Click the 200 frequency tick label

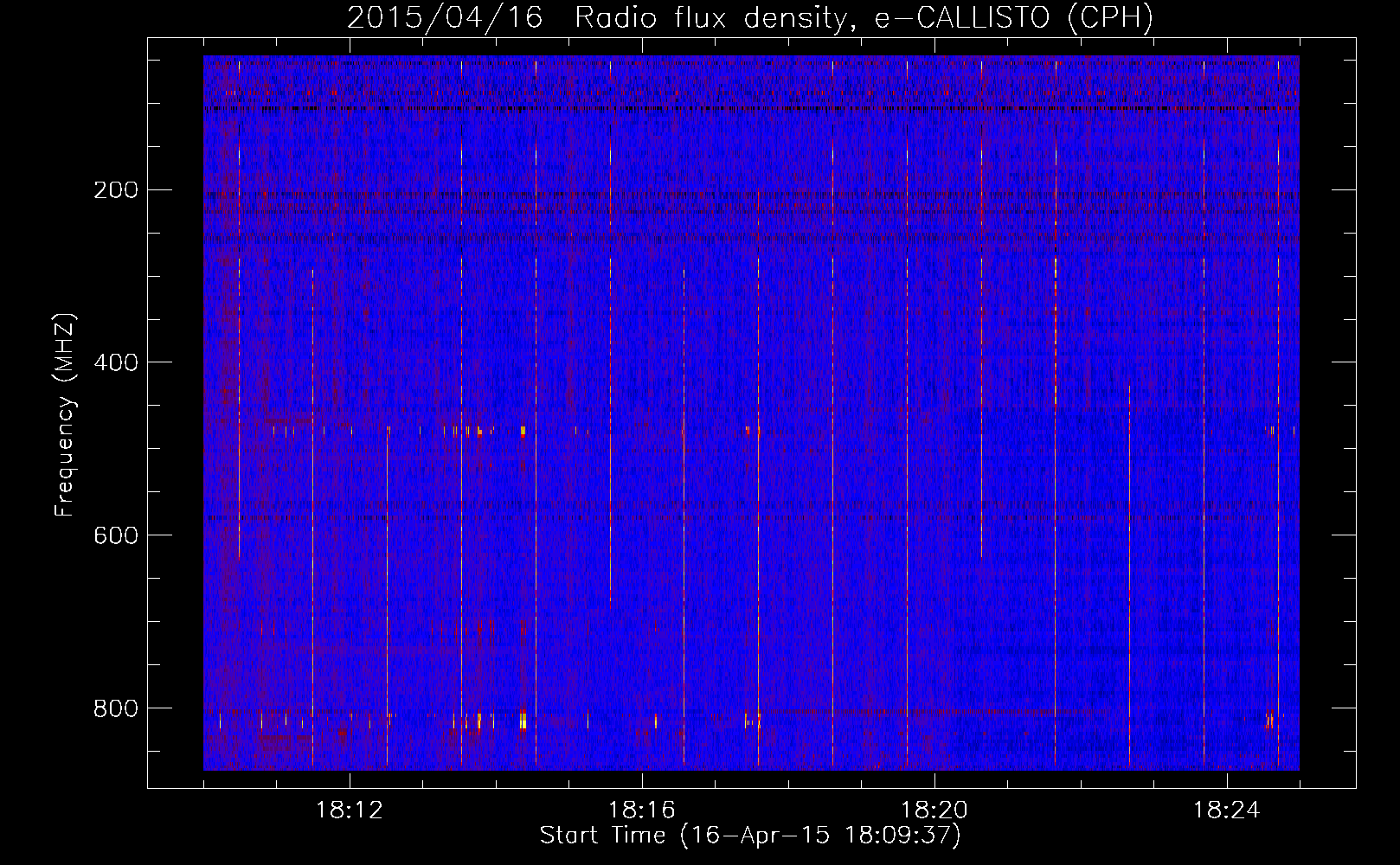116,189
